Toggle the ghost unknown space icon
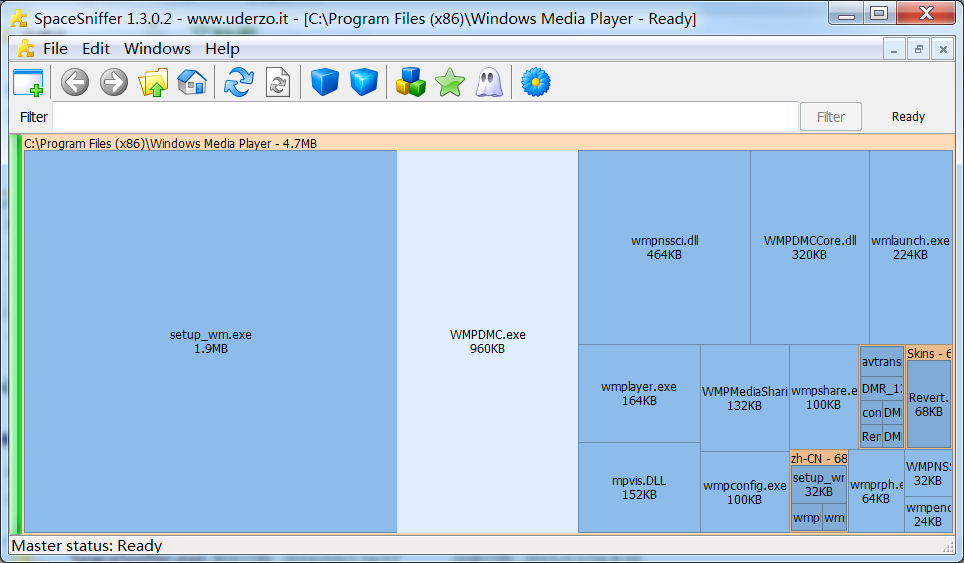 [489, 82]
